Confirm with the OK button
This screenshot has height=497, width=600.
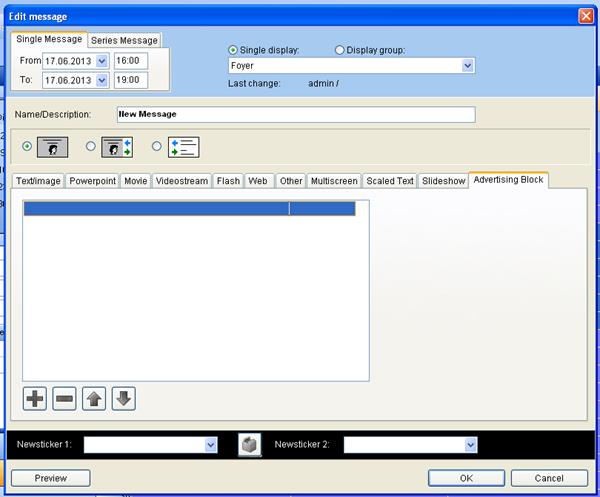(466, 478)
